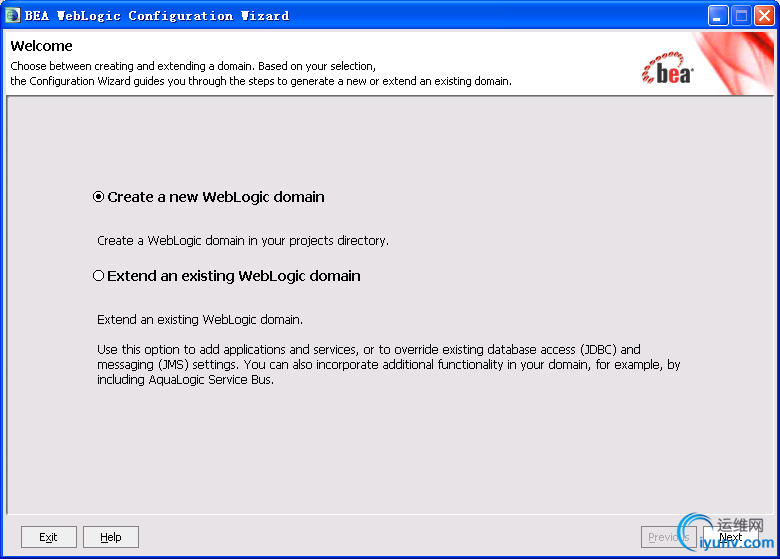
Task: Click the paragraph starting 'Use this option to add applications'
Action: click(389, 365)
